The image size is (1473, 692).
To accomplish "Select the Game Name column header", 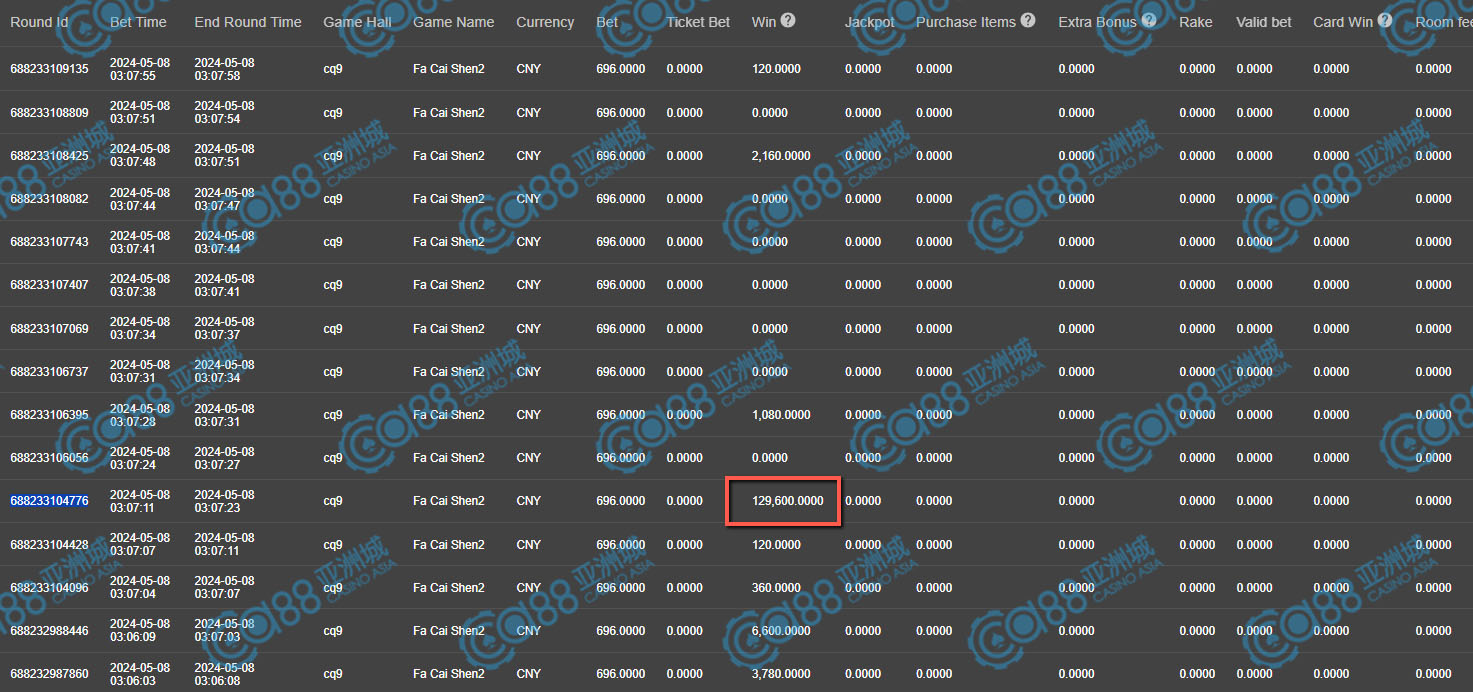I will 453,22.
